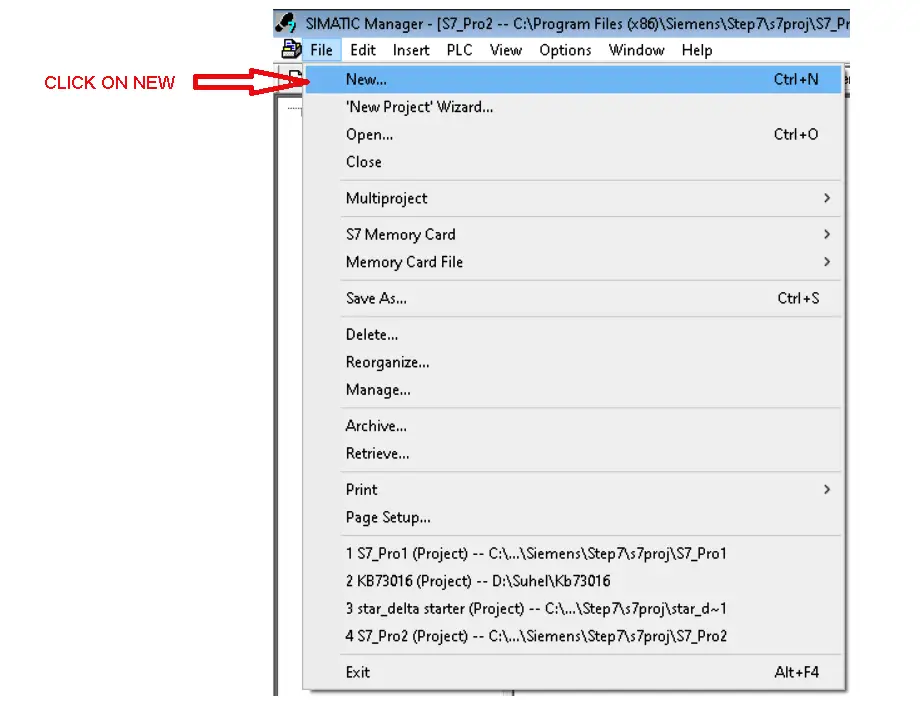Select Save As... menu entry
Screen dimensions: 920x702
tap(573, 298)
